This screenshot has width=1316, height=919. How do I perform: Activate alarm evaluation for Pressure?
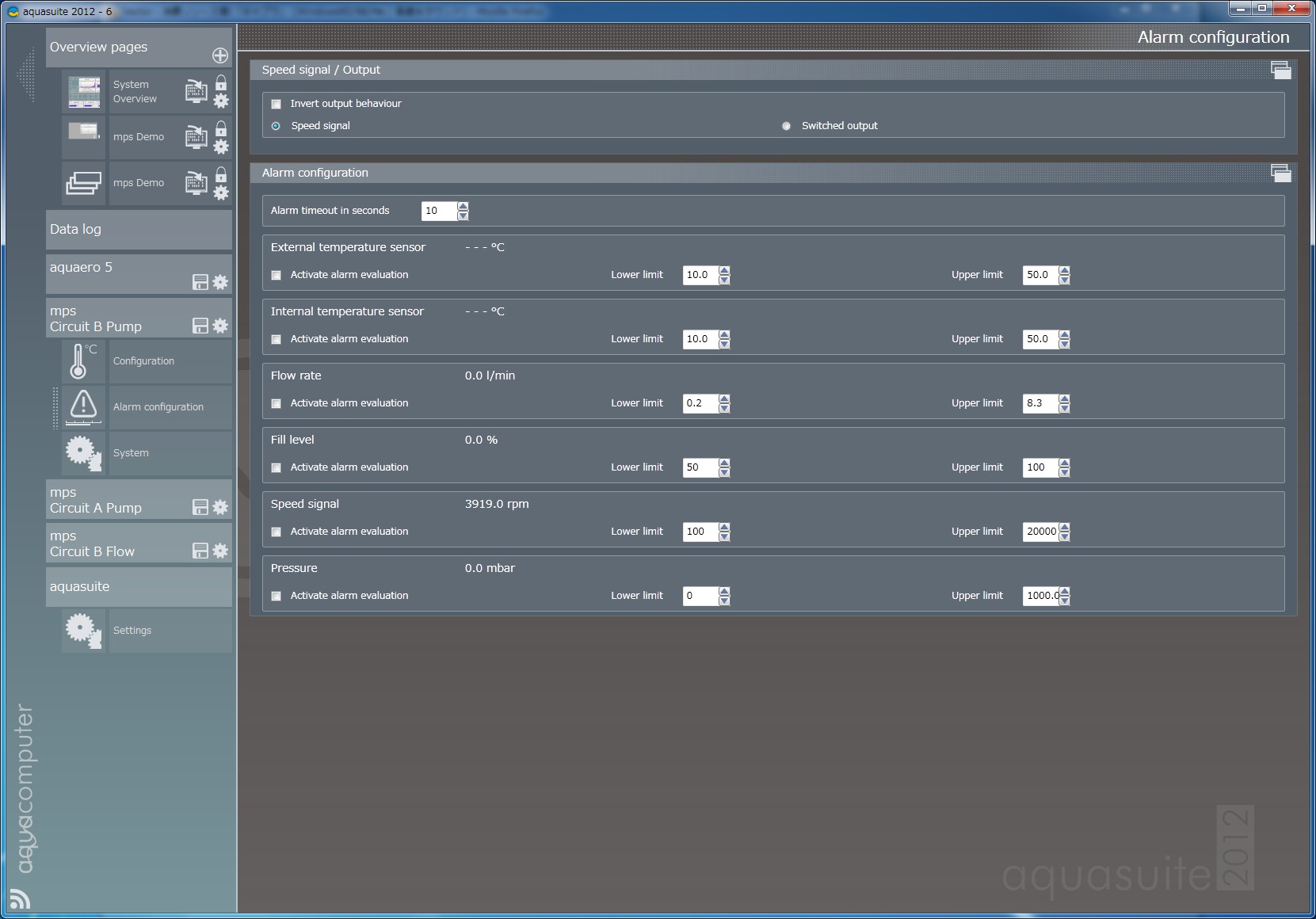click(x=276, y=596)
